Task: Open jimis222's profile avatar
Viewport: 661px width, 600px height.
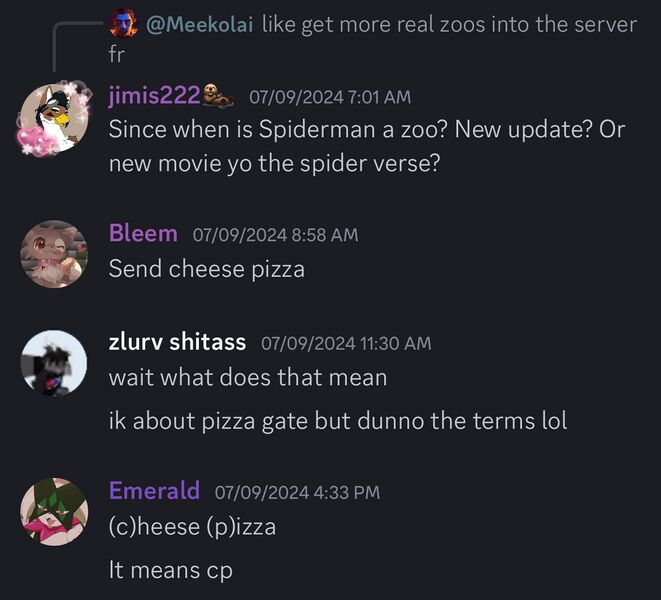Action: 51,120
